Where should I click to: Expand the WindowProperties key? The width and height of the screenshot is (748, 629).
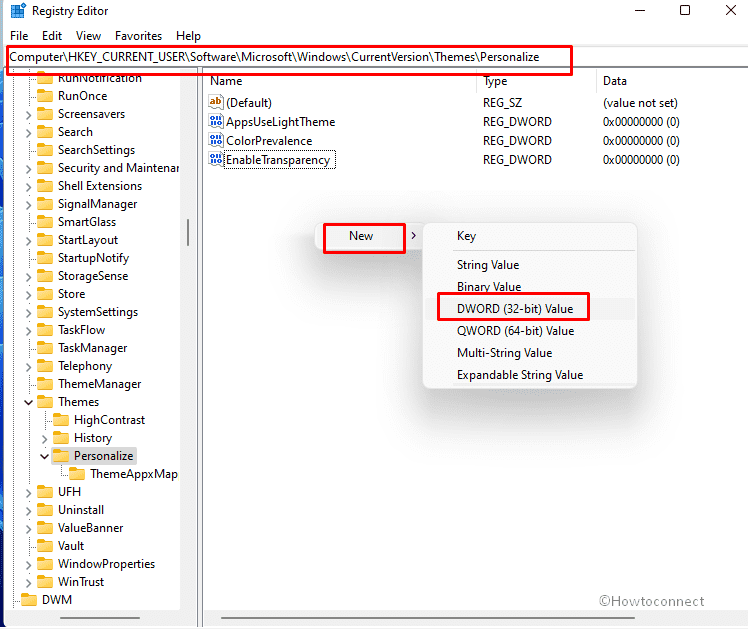(x=28, y=565)
